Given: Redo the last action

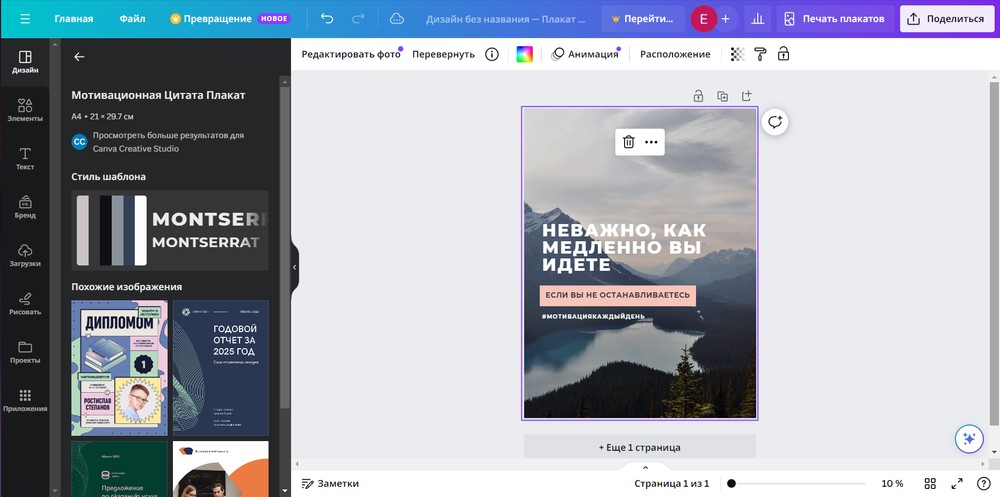Looking at the screenshot, I should pos(359,19).
